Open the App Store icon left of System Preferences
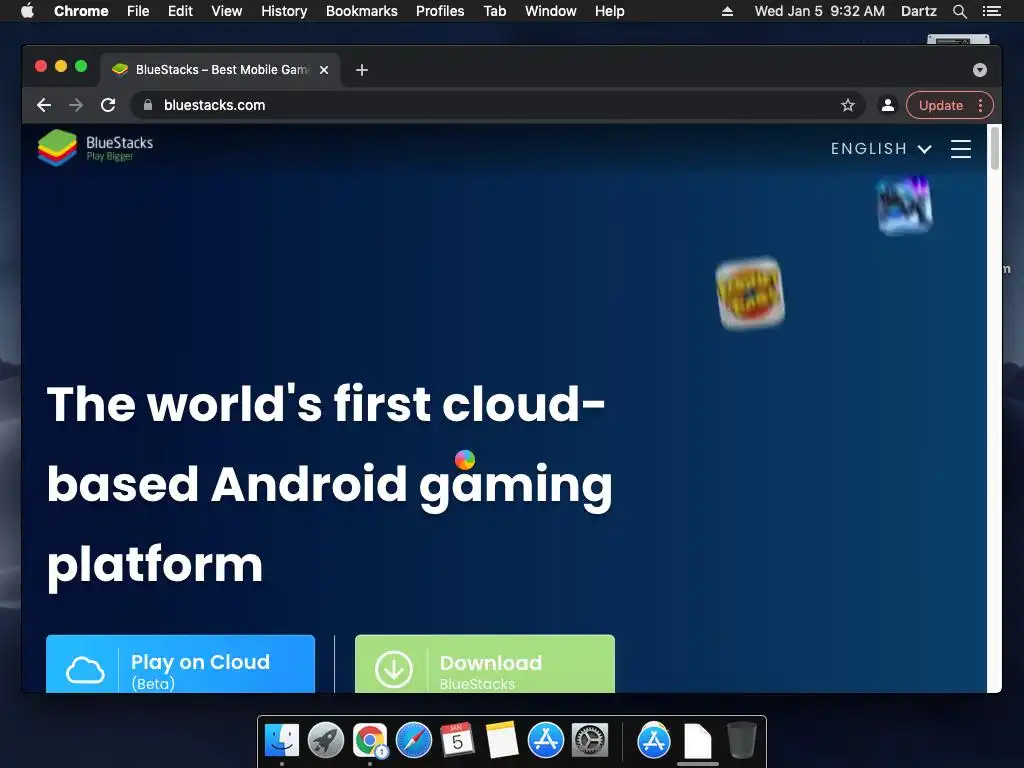The image size is (1024, 768). 545,740
